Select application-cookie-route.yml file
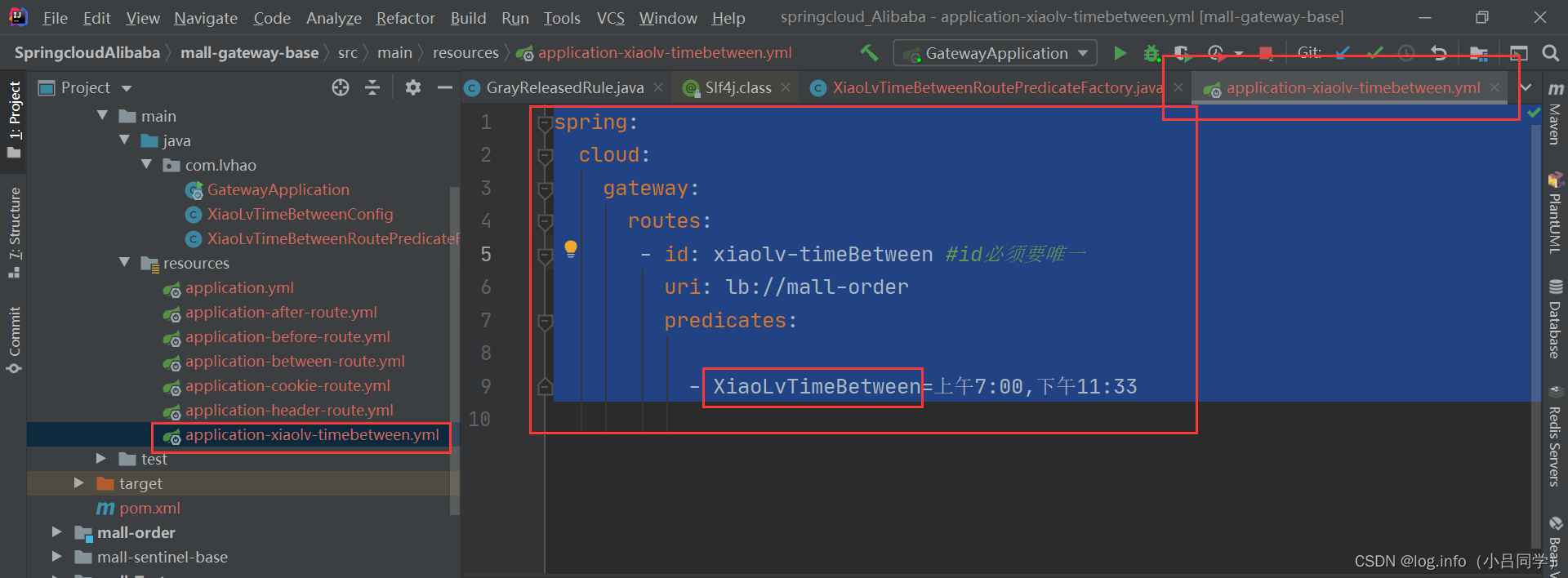The image size is (1568, 578). point(287,385)
